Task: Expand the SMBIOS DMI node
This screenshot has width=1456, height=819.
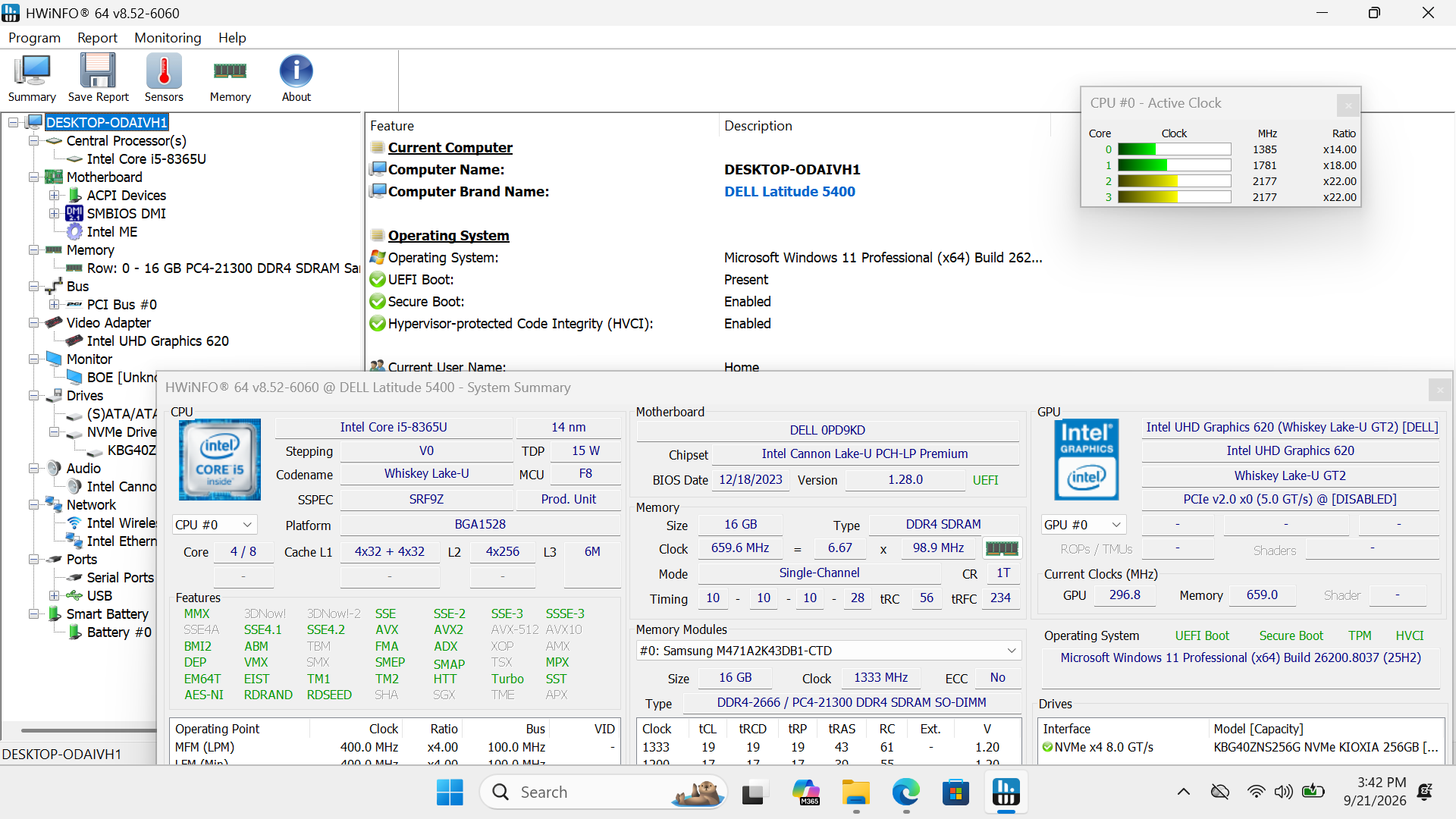Action: point(55,214)
